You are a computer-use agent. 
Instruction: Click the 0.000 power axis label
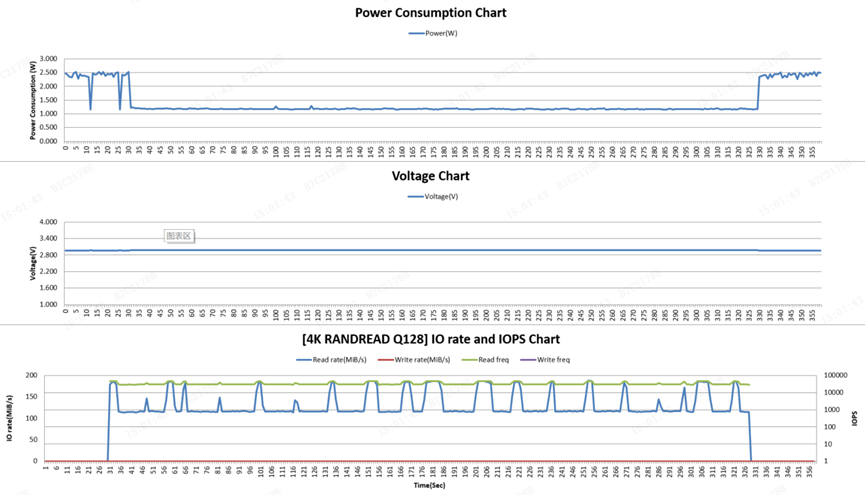49,141
